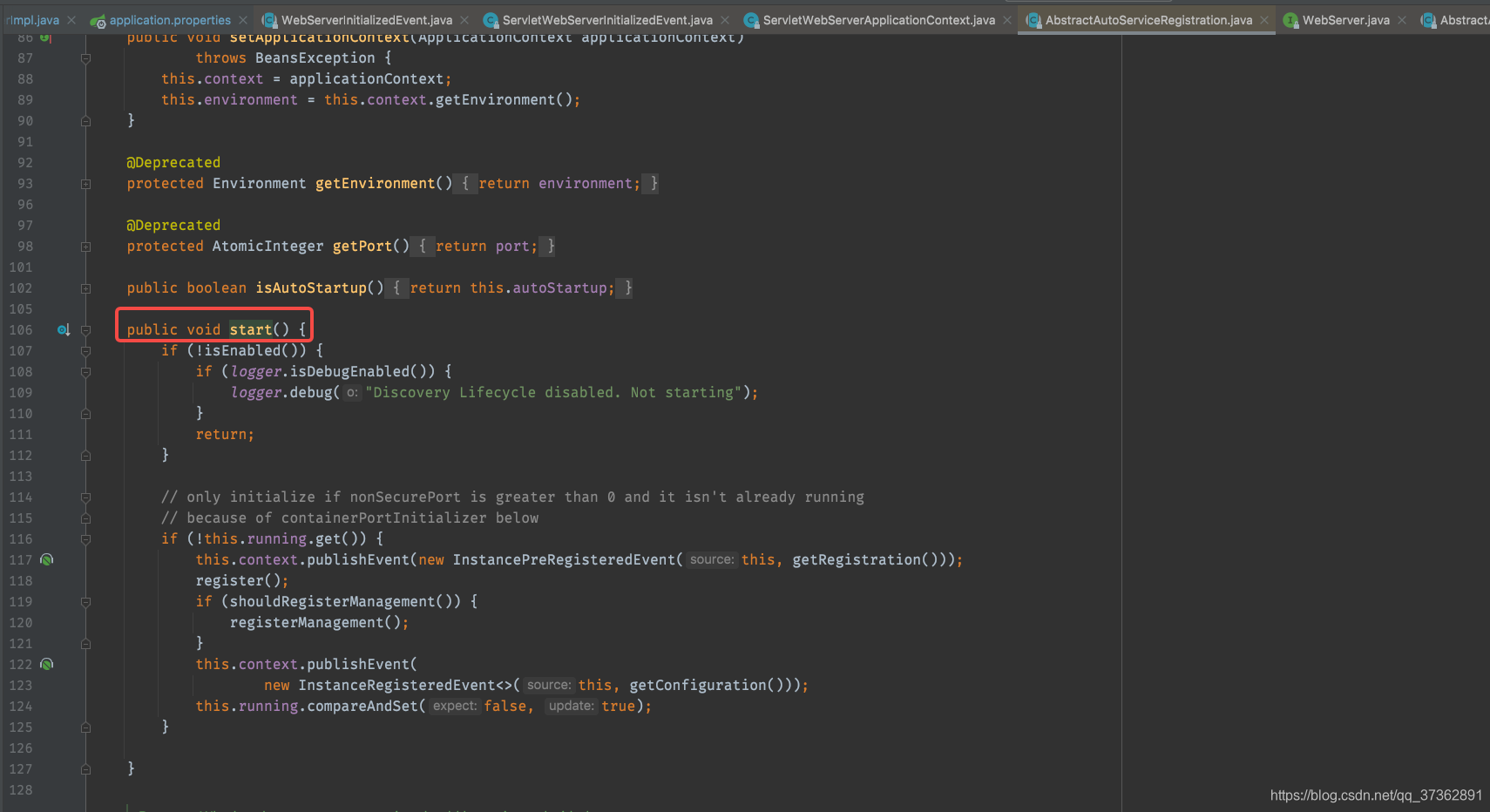The width and height of the screenshot is (1490, 812).
Task: Click compareAndSet method call
Action: [x=362, y=706]
